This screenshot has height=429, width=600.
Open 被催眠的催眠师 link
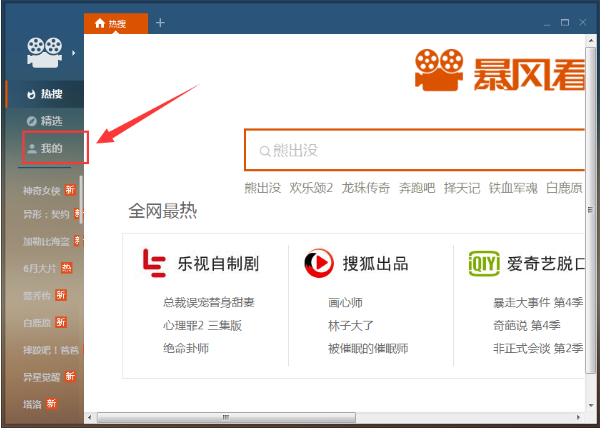tap(368, 348)
